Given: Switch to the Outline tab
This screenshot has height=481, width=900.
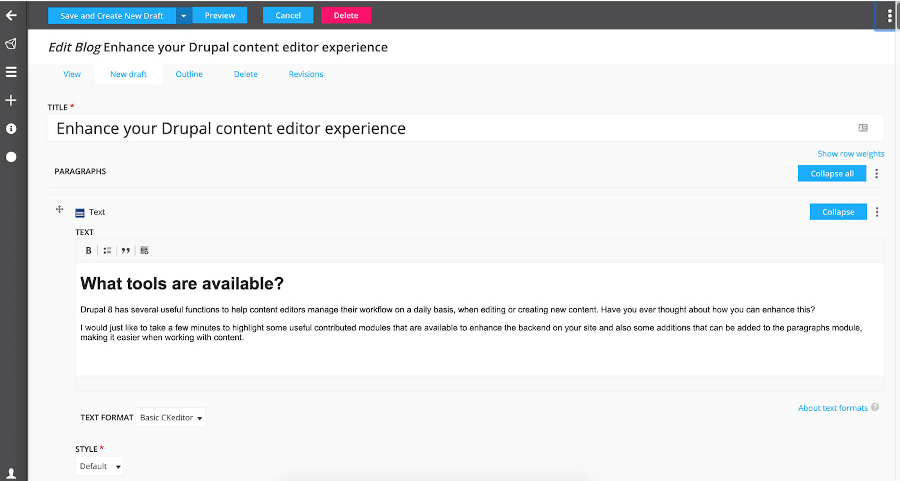Looking at the screenshot, I should tap(189, 74).
